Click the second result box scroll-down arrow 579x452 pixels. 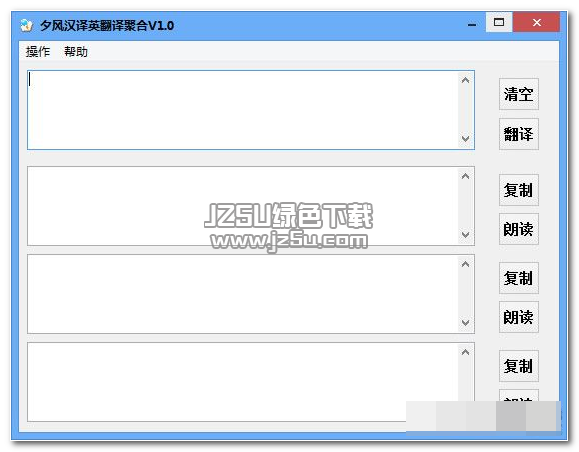click(x=466, y=322)
